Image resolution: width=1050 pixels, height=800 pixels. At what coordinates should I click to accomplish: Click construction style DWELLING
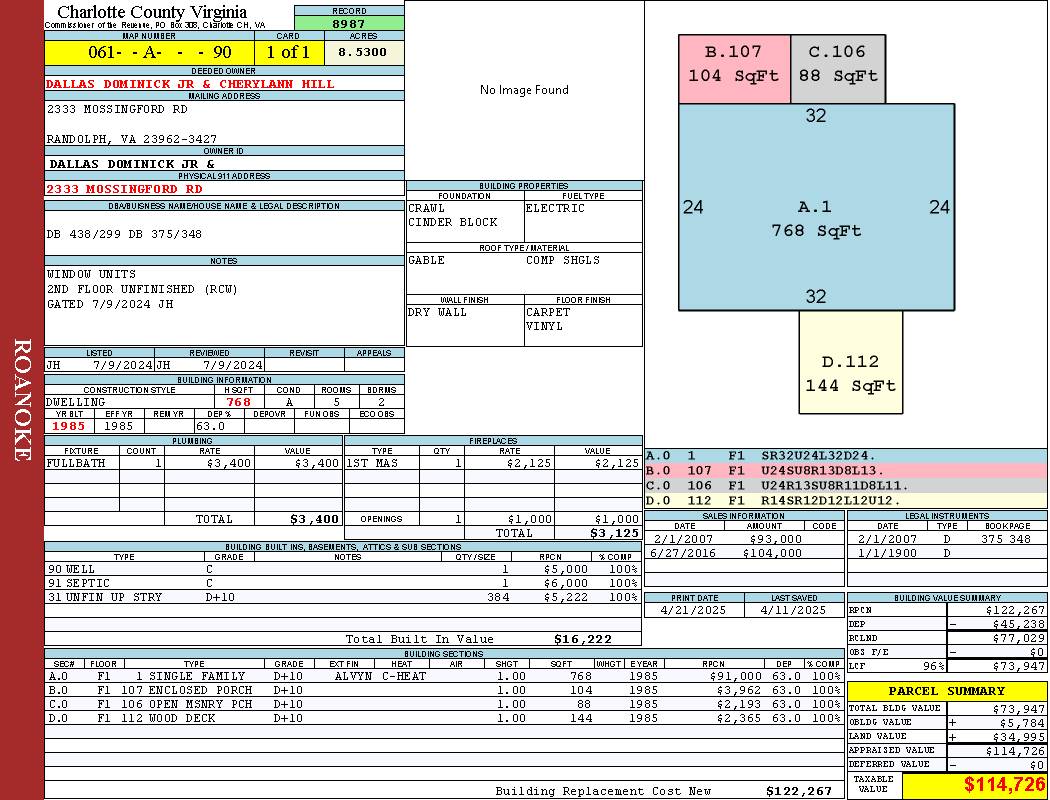76,402
